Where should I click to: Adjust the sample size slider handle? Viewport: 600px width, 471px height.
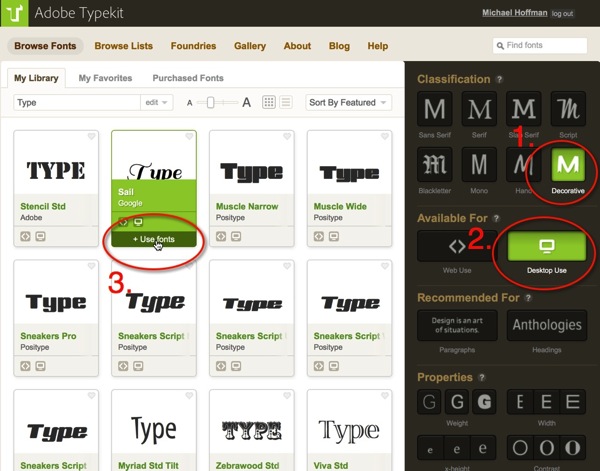pyautogui.click(x=210, y=103)
